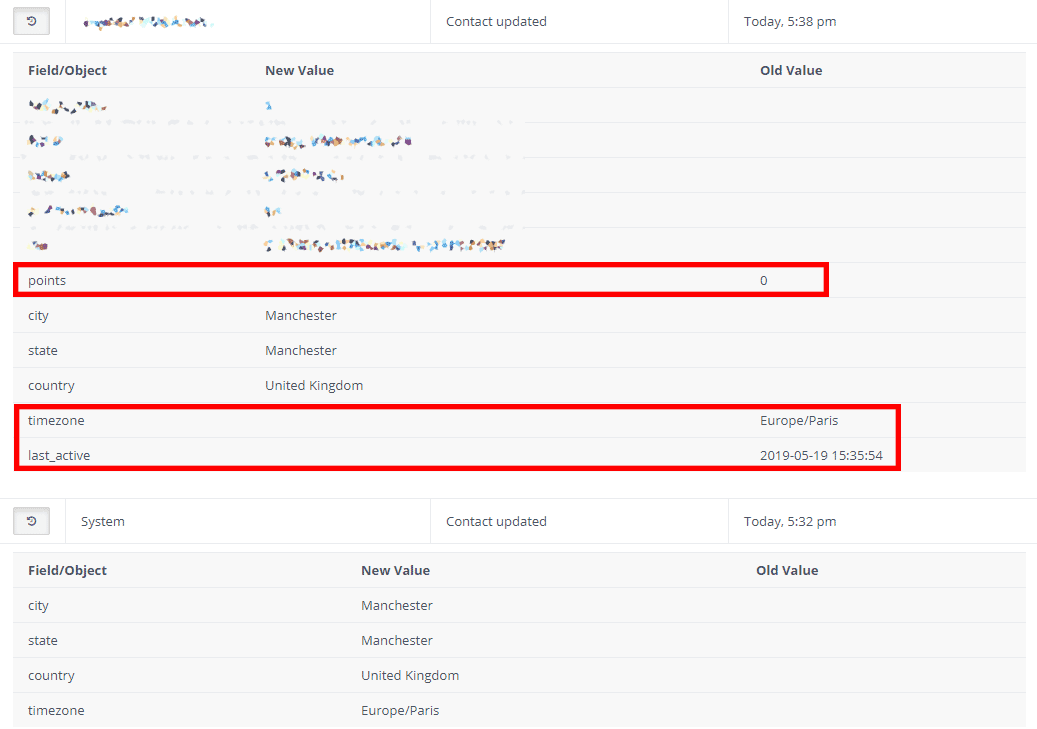Click the highlighted last_active row

coord(450,455)
